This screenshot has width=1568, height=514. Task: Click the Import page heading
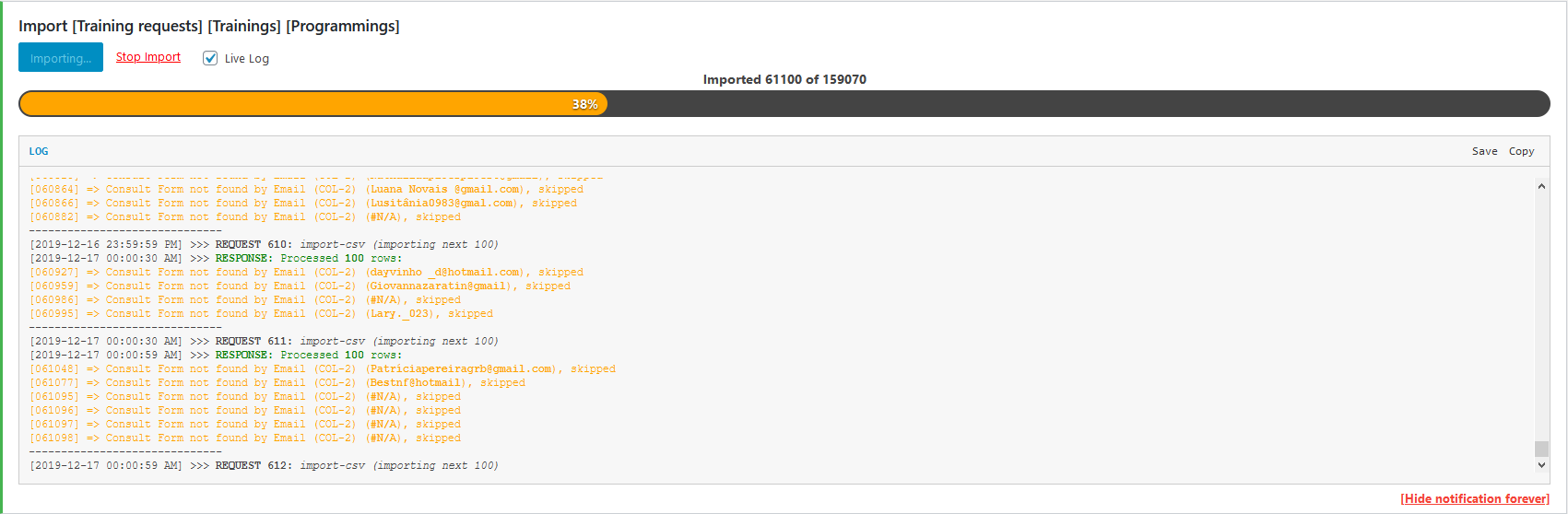209,26
